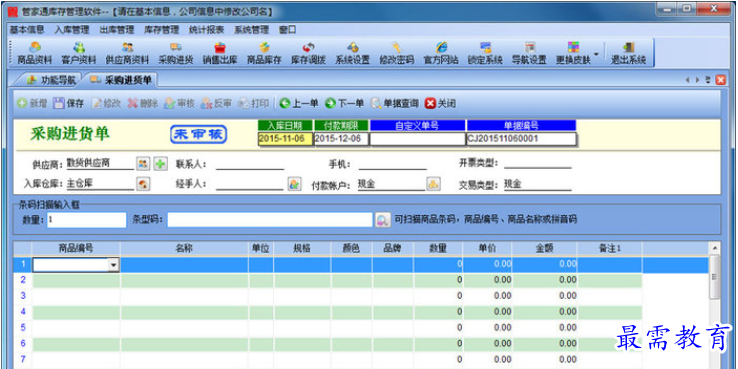Open the 统计报表 menu
The height and width of the screenshot is (369, 738).
click(207, 30)
